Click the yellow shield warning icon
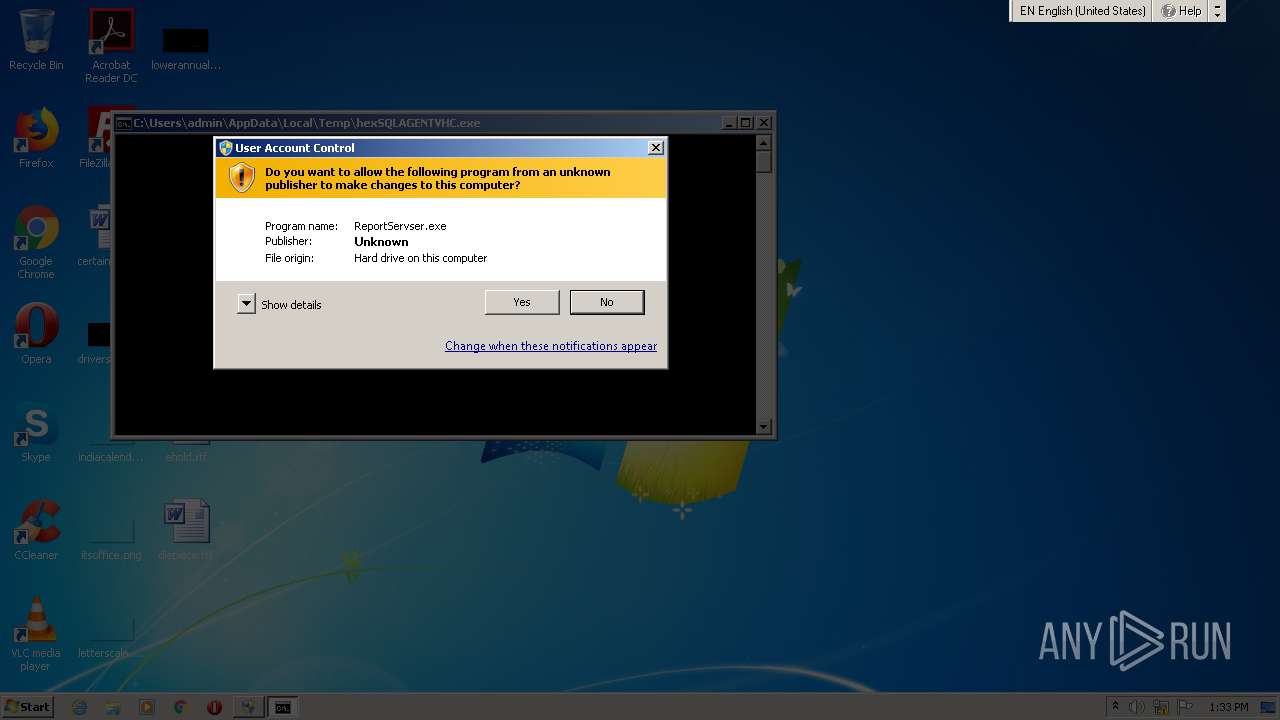This screenshot has width=1280, height=720. (x=242, y=178)
